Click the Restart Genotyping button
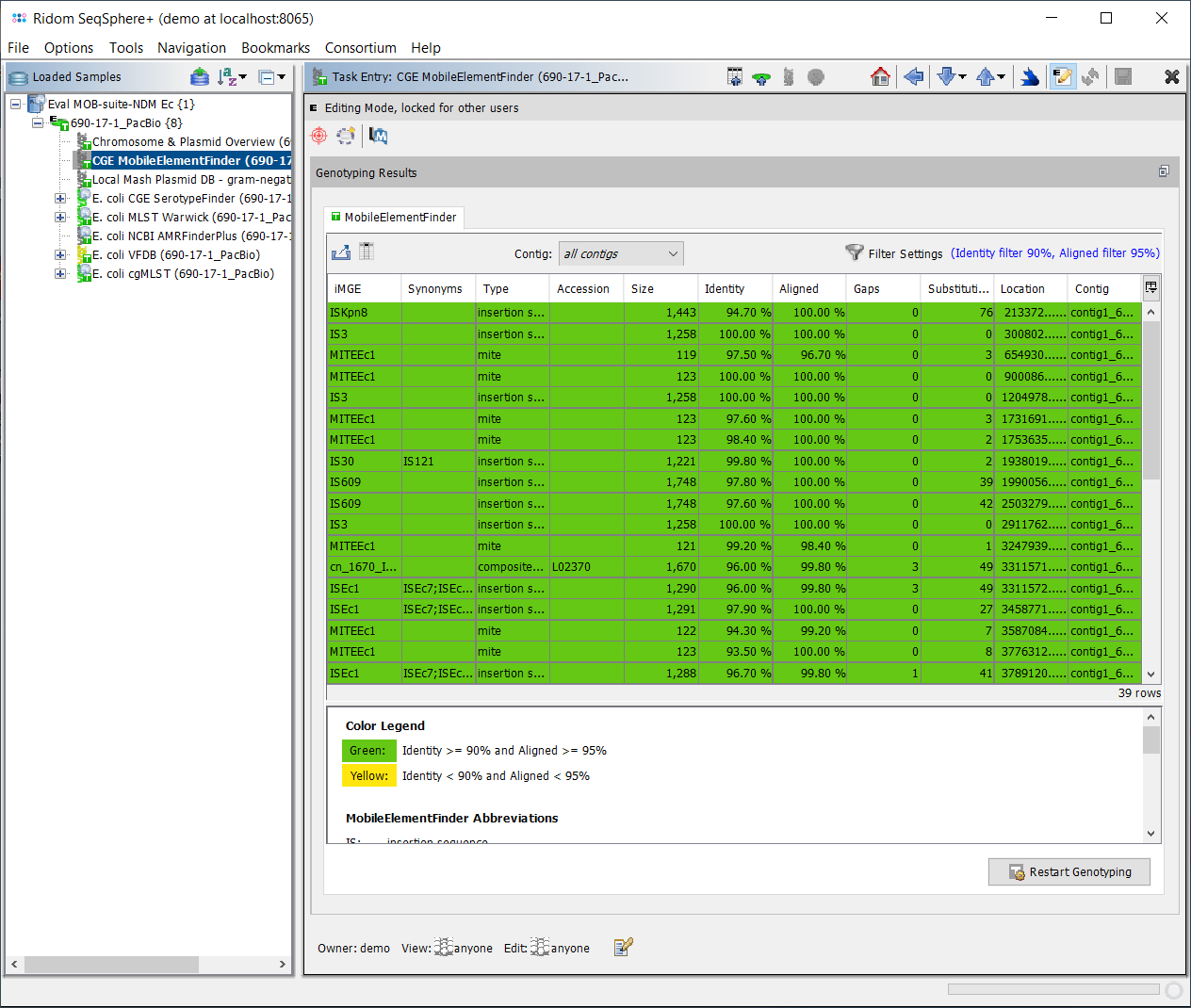Screen dimensions: 1191x1008 (x=1069, y=872)
